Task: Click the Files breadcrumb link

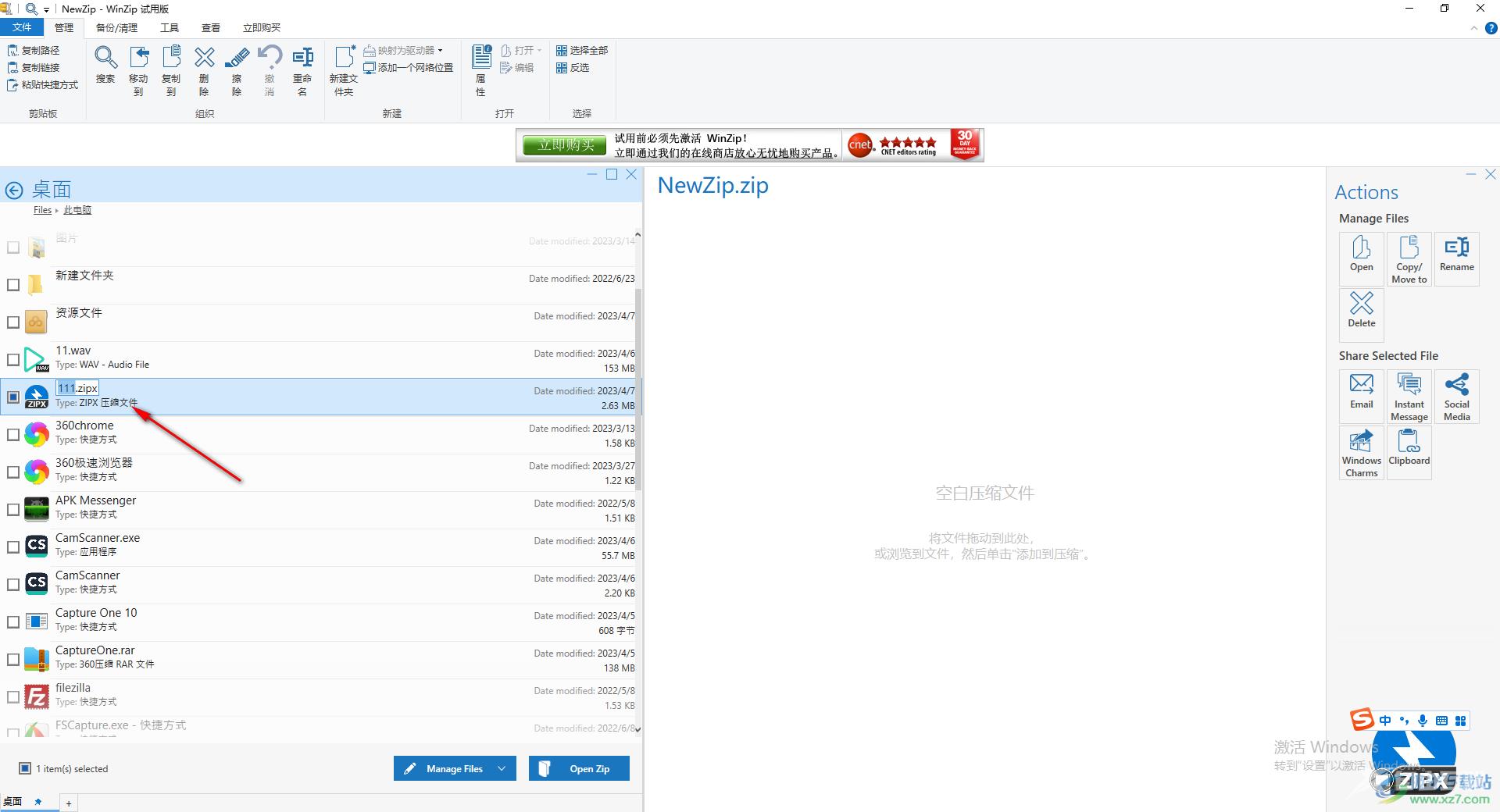Action: coord(42,210)
